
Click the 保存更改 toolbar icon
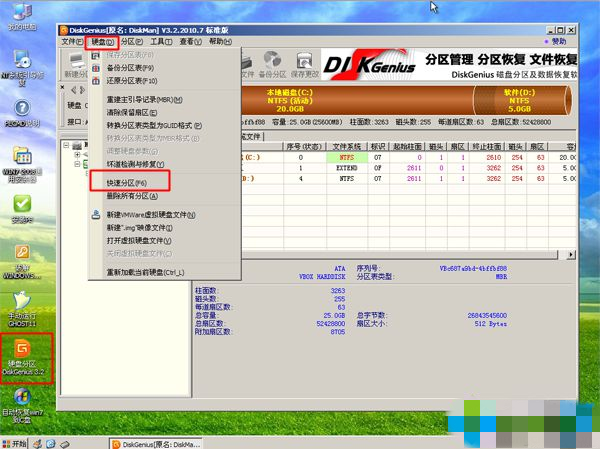(x=305, y=65)
